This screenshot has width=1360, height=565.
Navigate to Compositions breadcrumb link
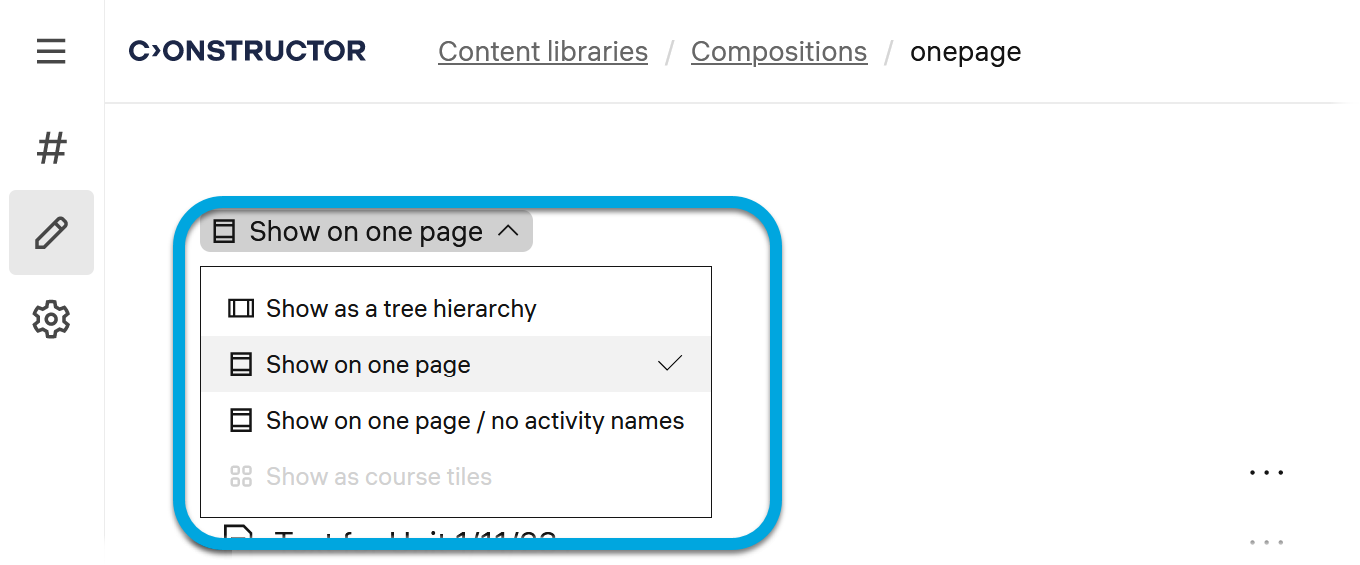[779, 51]
